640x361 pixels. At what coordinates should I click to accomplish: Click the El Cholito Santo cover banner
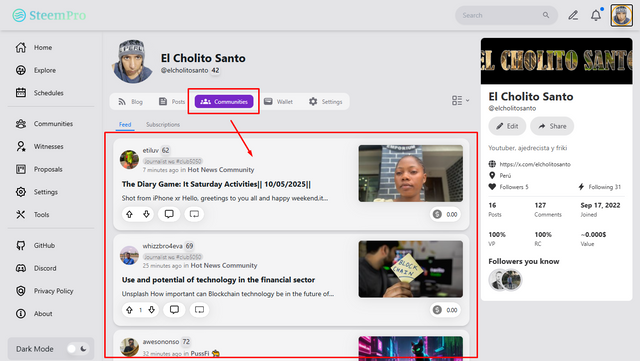556,61
